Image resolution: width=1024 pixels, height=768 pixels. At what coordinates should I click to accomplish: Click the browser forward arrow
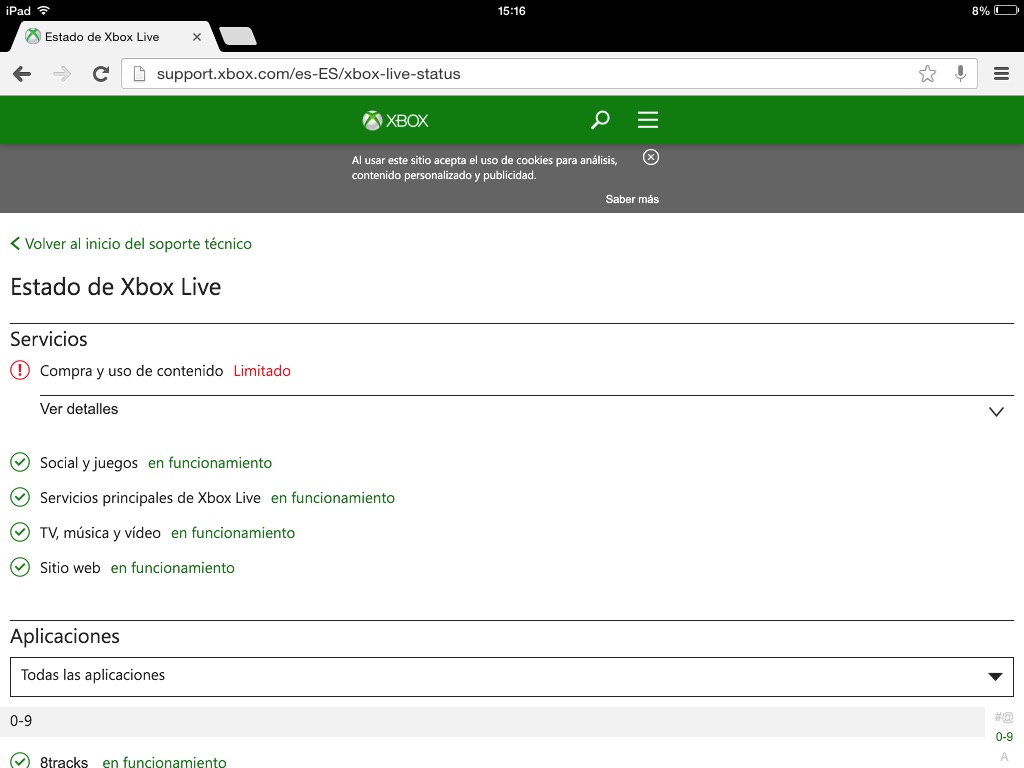[x=62, y=74]
